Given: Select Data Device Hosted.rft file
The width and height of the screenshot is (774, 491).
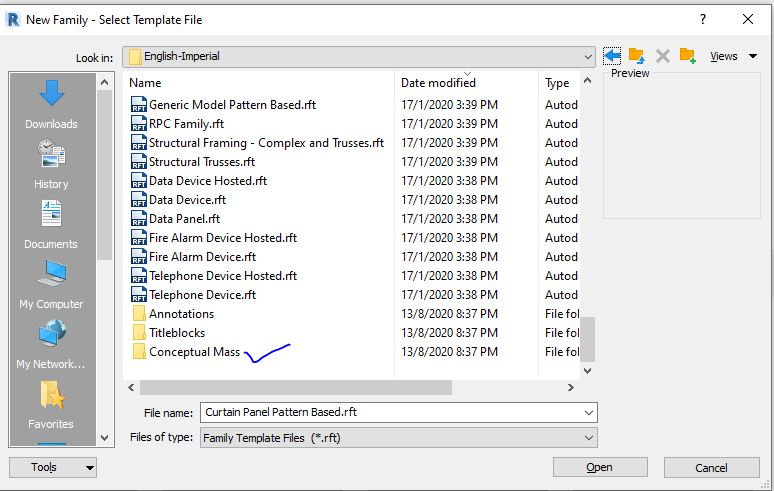Looking at the screenshot, I should click(x=208, y=181).
